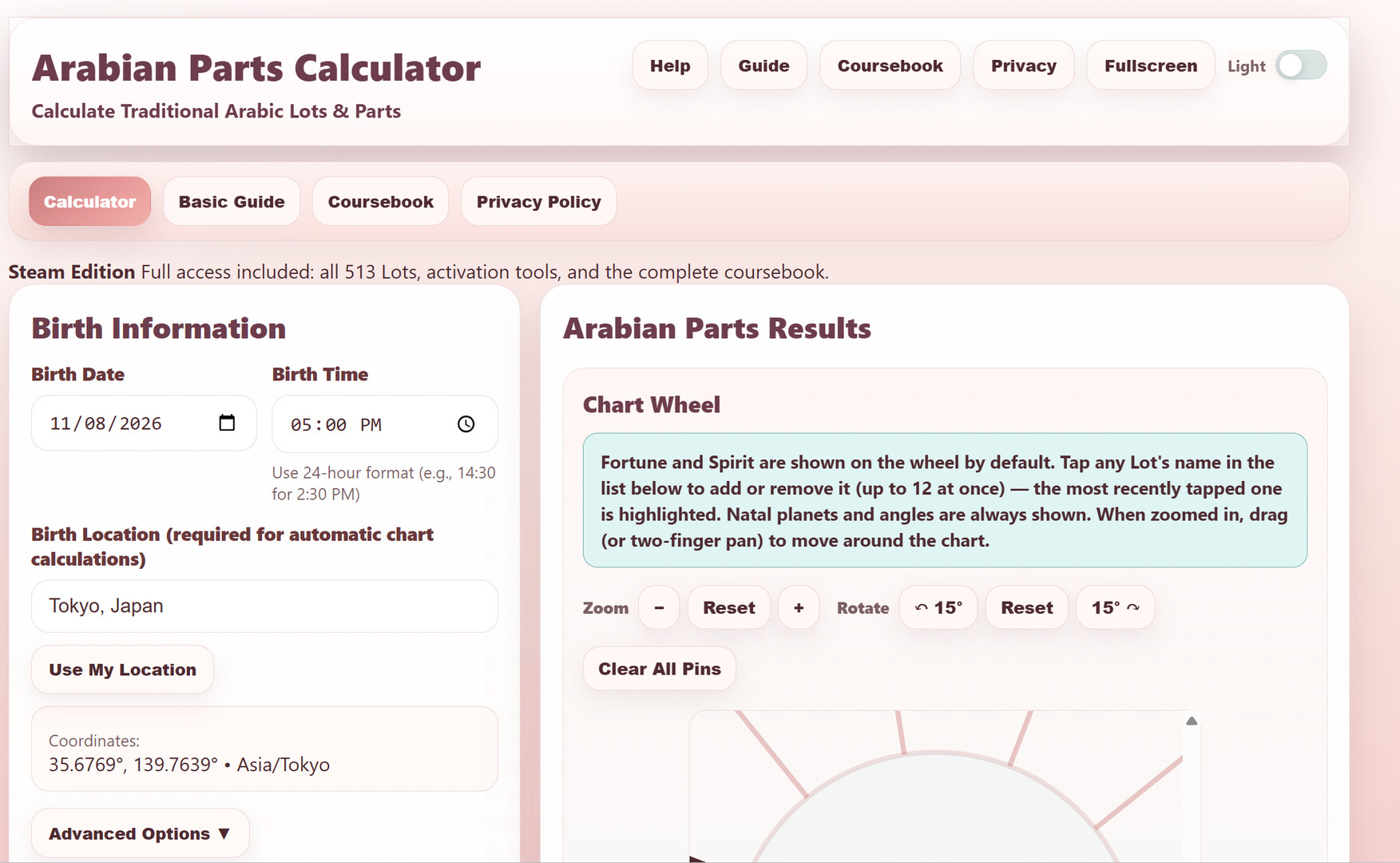This screenshot has width=1400, height=863.
Task: Open the calendar picker in Birth Date
Action: (x=227, y=423)
